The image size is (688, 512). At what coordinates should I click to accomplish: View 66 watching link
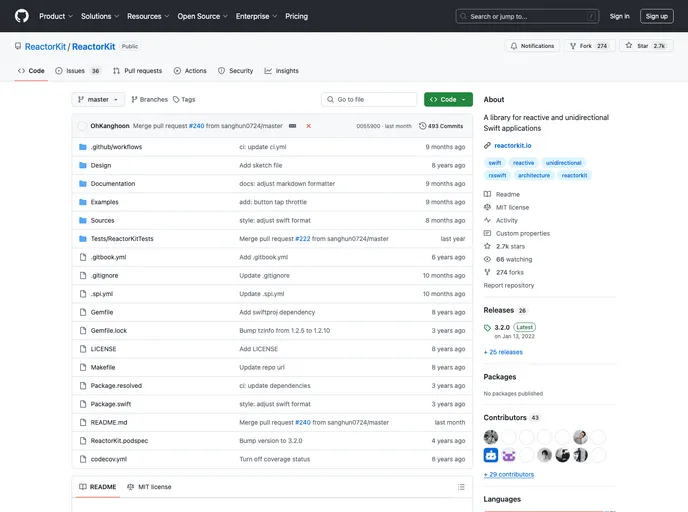(508, 259)
